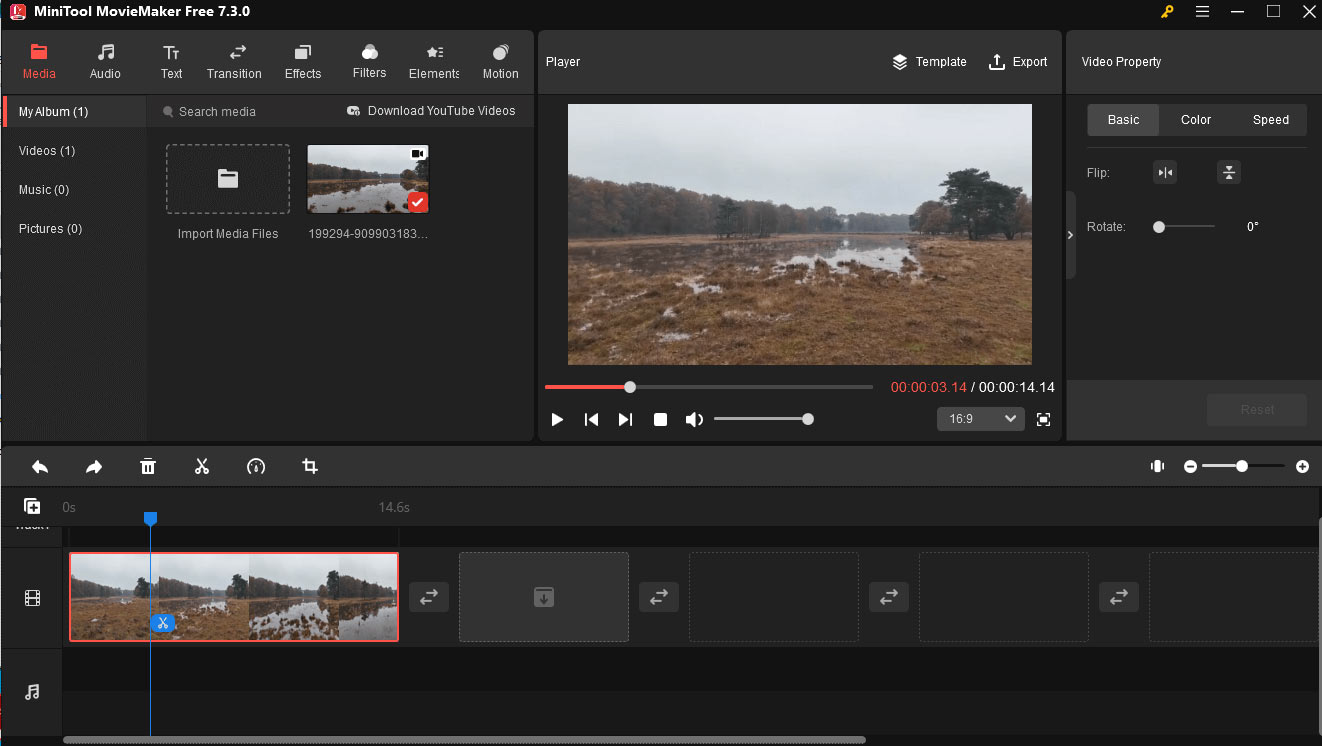This screenshot has width=1322, height=746.
Task: Open the Media tab
Action: (x=39, y=62)
